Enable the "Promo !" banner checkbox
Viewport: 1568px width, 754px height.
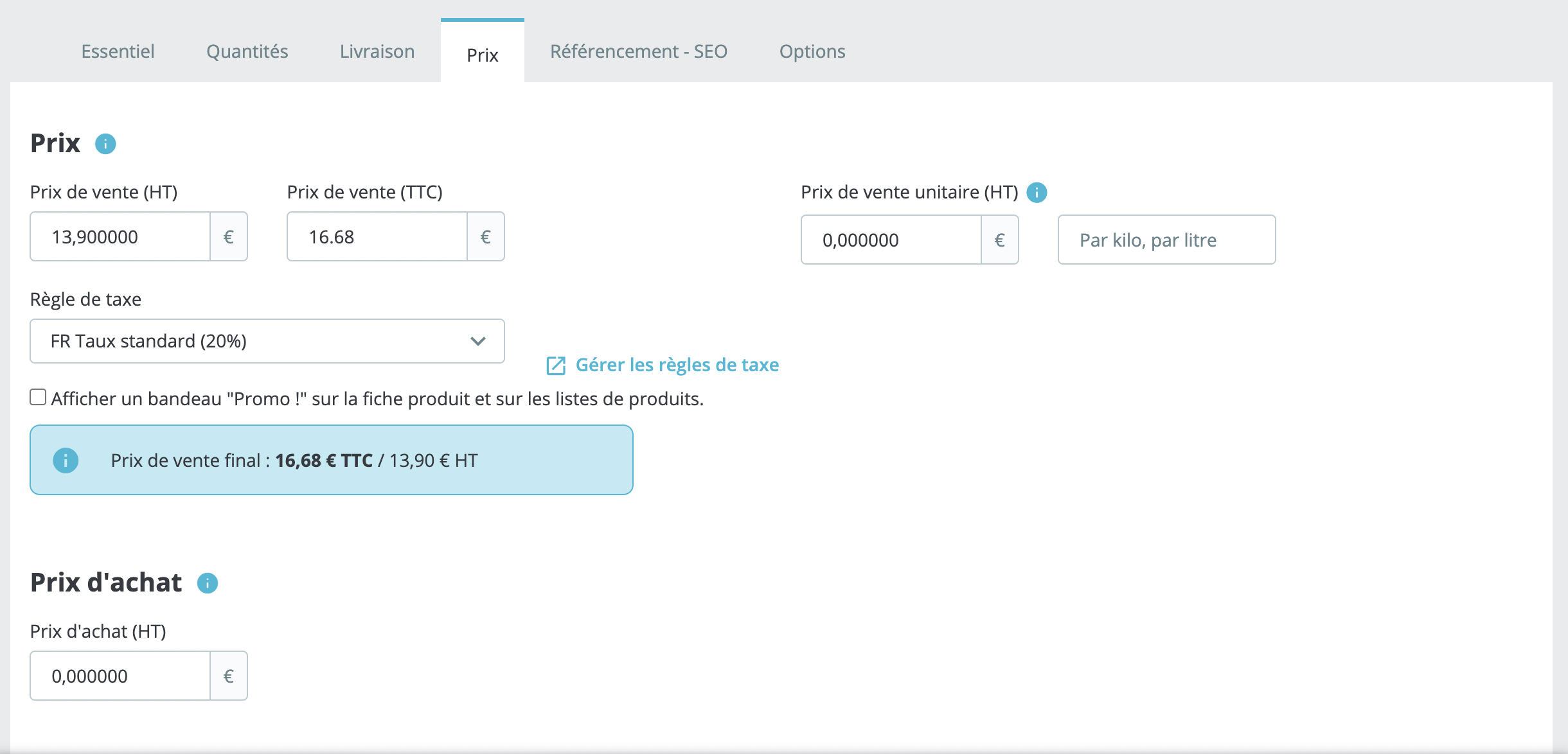(x=38, y=398)
